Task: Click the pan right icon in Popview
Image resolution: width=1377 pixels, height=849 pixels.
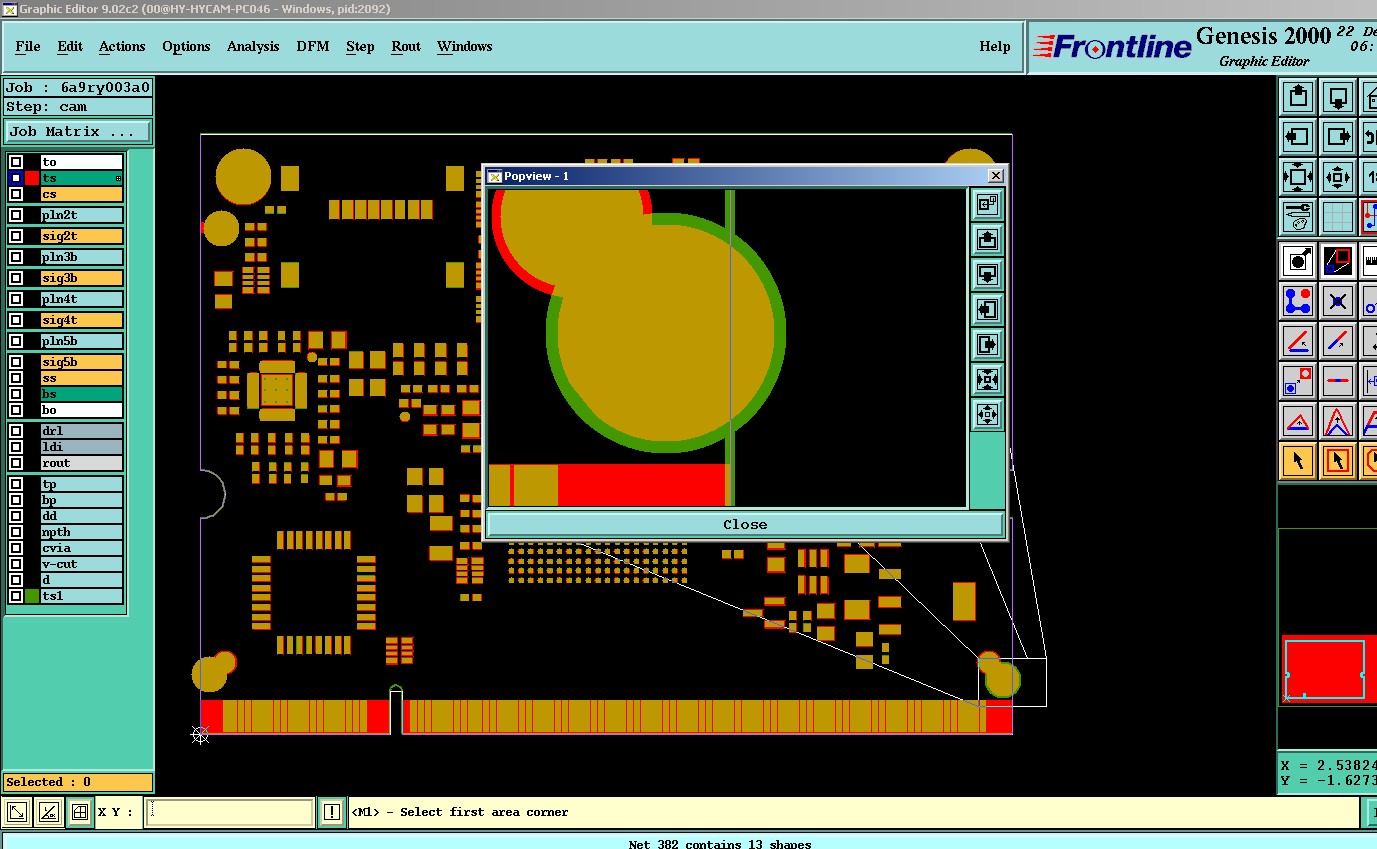Action: [987, 345]
